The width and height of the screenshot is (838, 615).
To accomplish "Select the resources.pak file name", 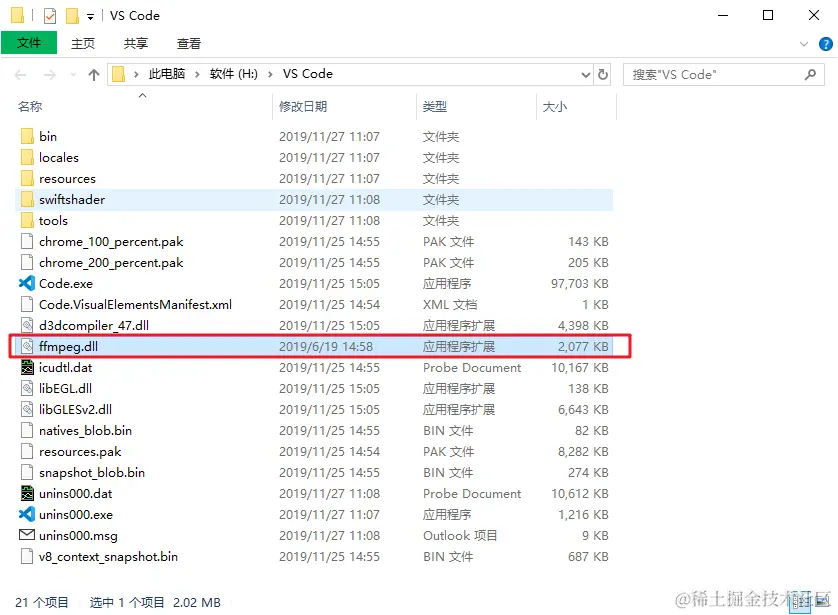I will [x=80, y=451].
